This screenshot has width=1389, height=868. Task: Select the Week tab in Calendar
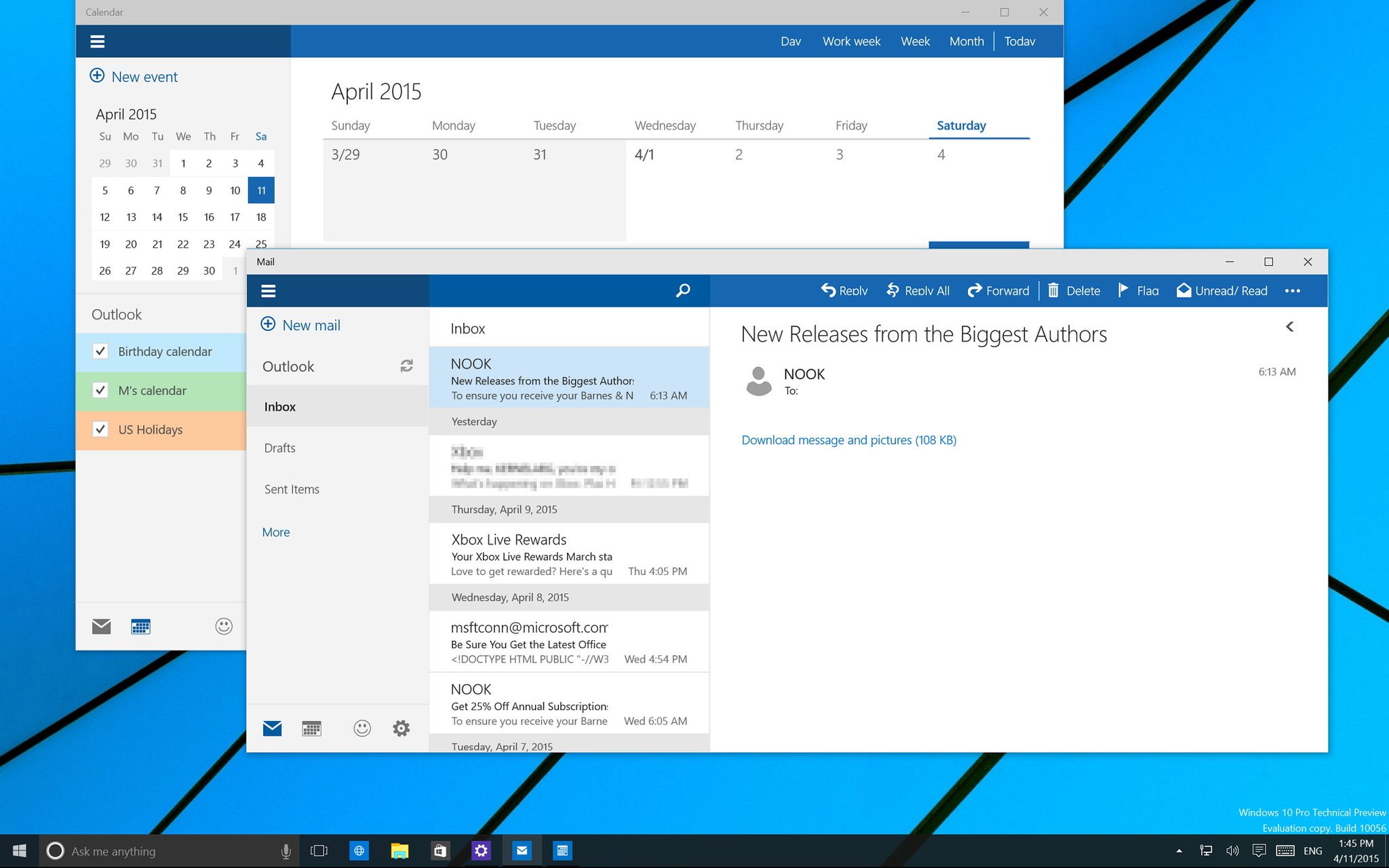(914, 41)
